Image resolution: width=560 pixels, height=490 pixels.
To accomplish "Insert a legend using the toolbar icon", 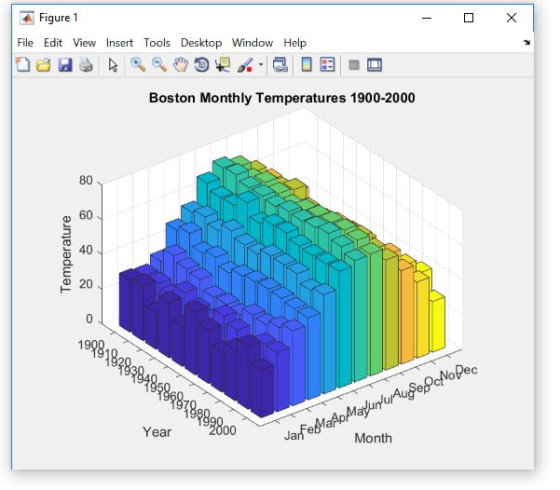I will (x=328, y=65).
